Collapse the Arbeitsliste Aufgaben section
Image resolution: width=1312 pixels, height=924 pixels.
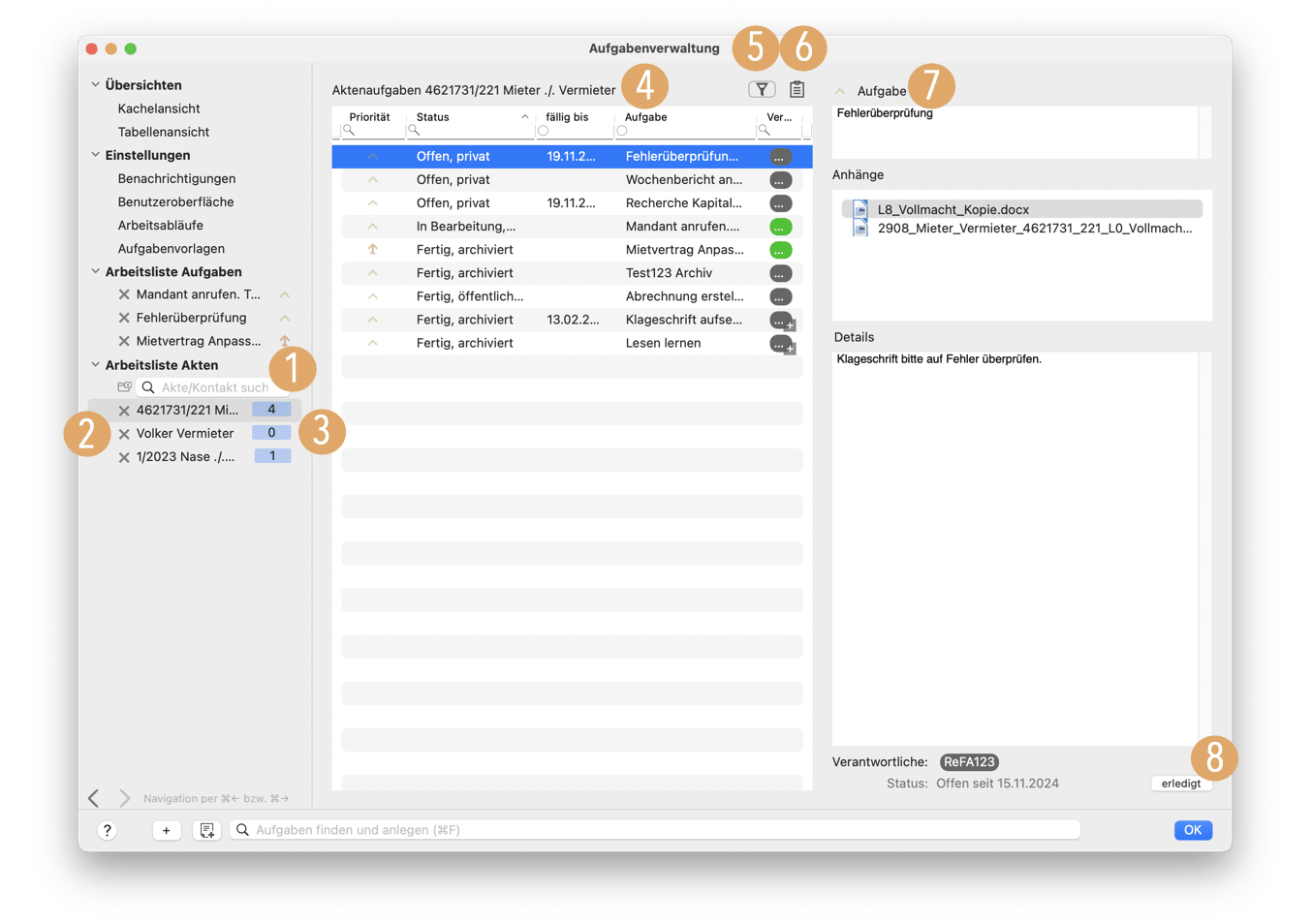pyautogui.click(x=95, y=271)
